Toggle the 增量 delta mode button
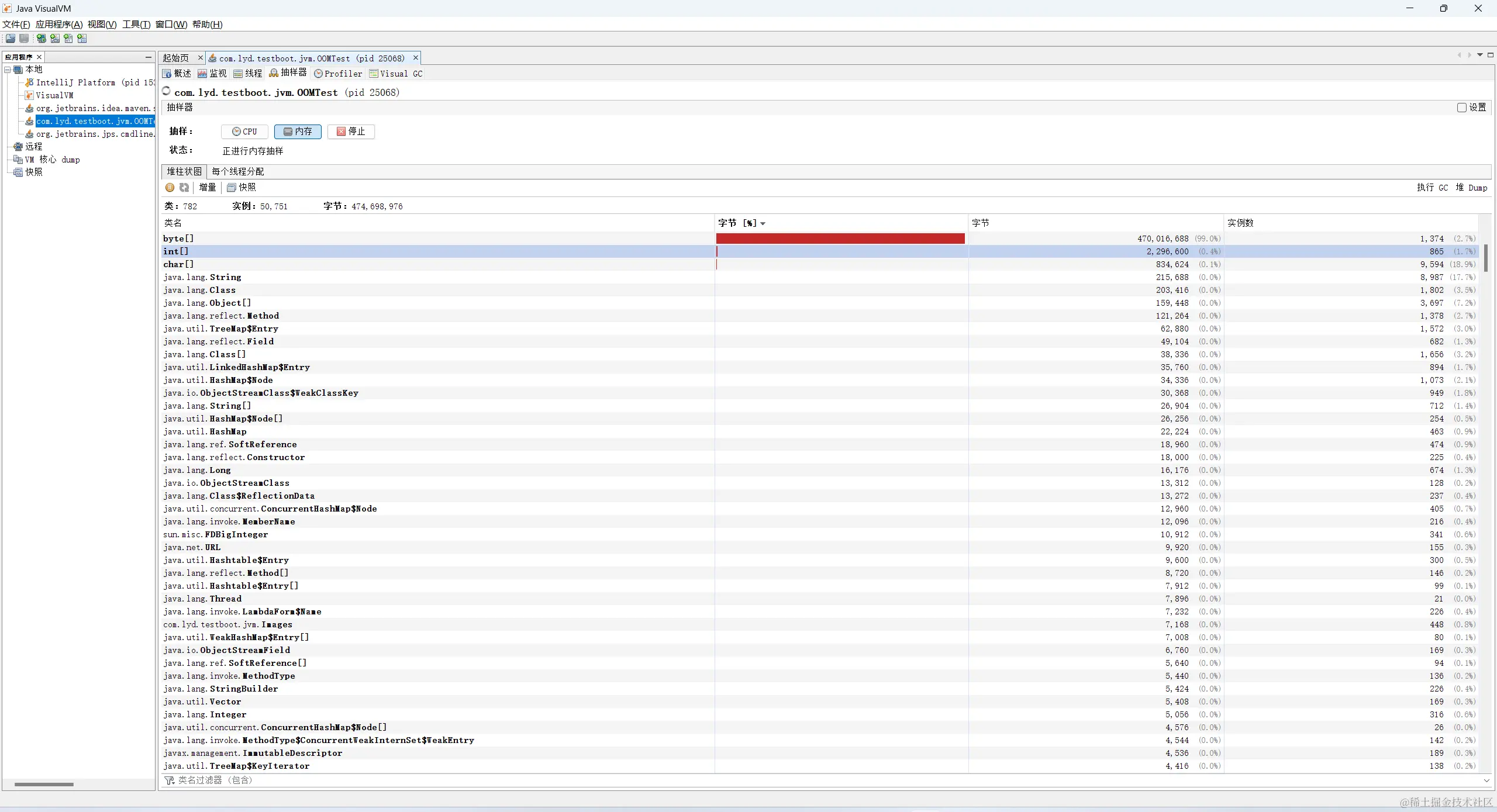 pos(207,188)
